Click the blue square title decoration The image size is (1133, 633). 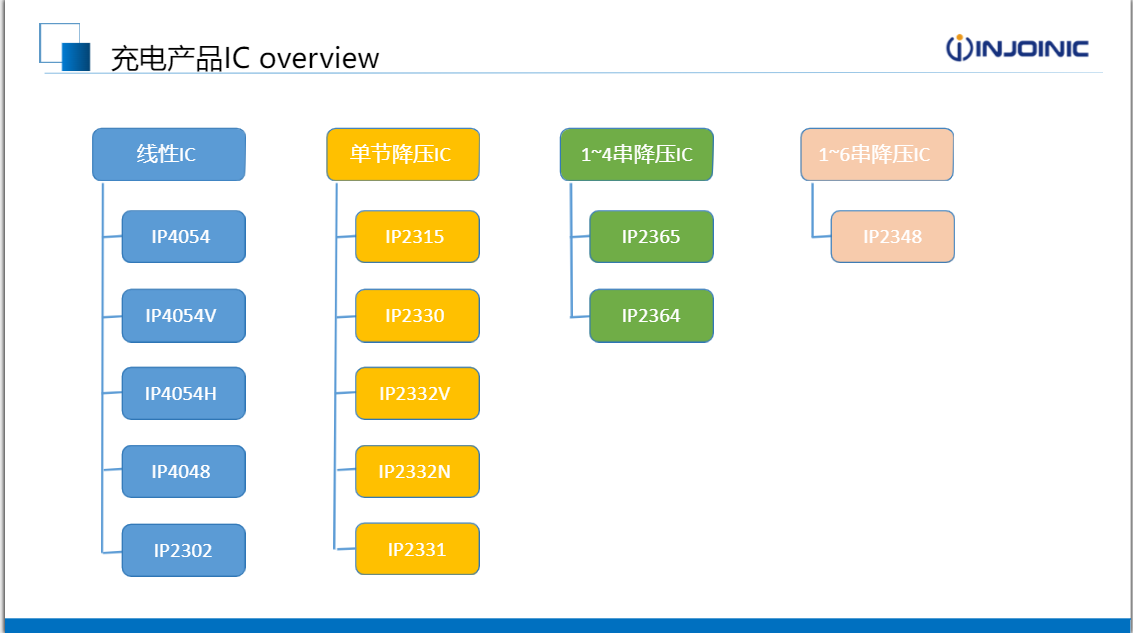[x=65, y=47]
